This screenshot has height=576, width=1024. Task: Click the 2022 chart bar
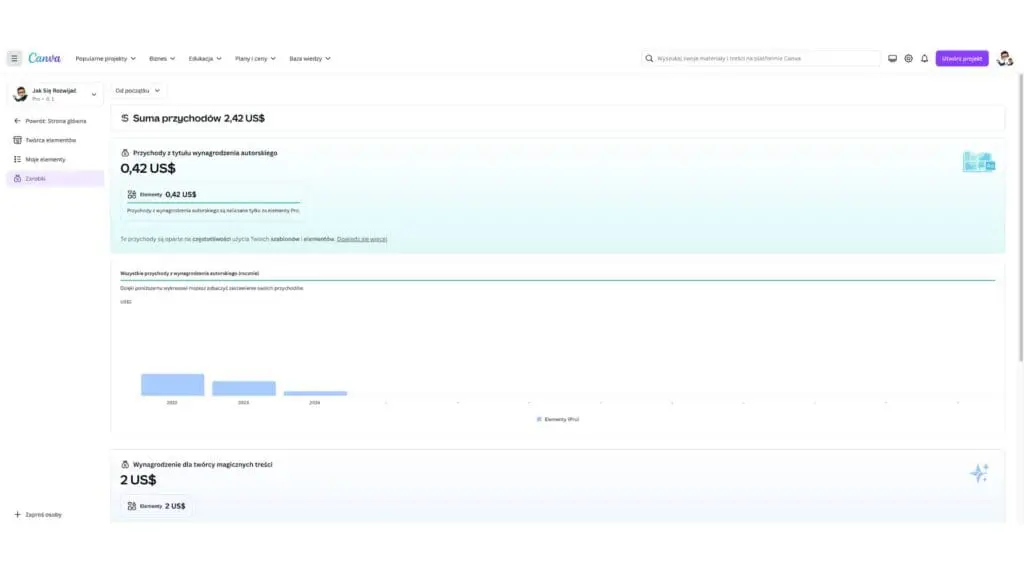[172, 385]
